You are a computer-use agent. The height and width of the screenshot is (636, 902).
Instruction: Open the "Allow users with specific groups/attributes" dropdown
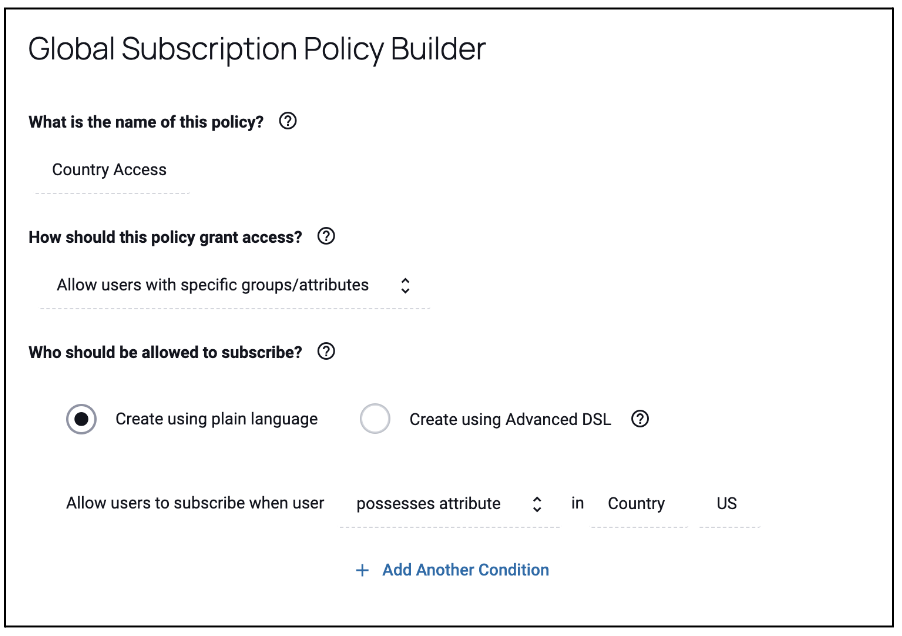pos(213,286)
